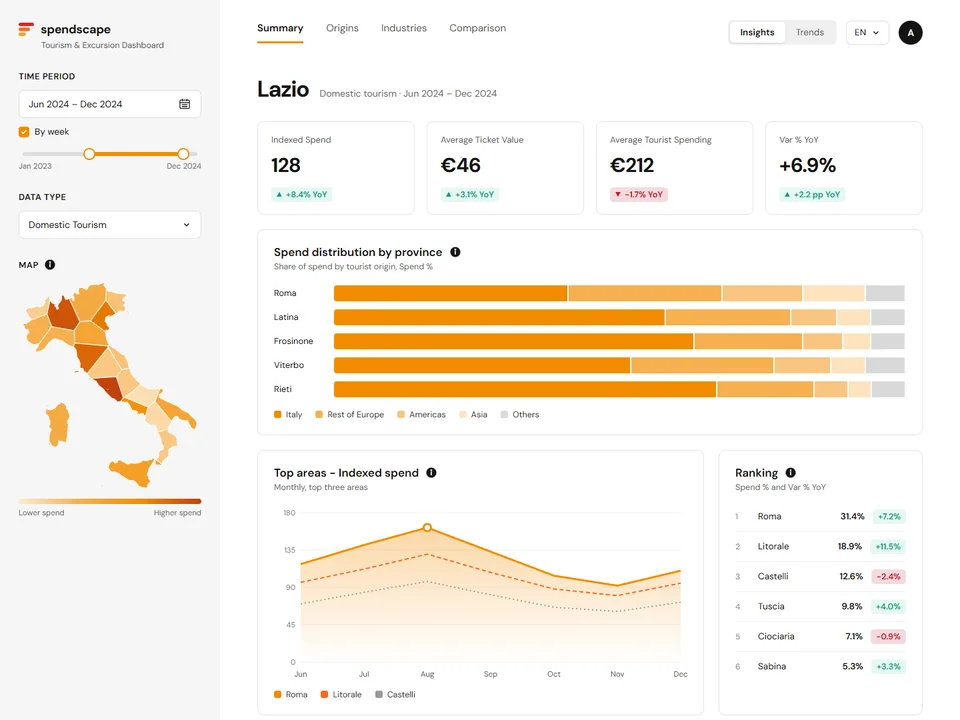Select the dark Lazio region on the map
The width and height of the screenshot is (960, 720).
click(x=110, y=388)
